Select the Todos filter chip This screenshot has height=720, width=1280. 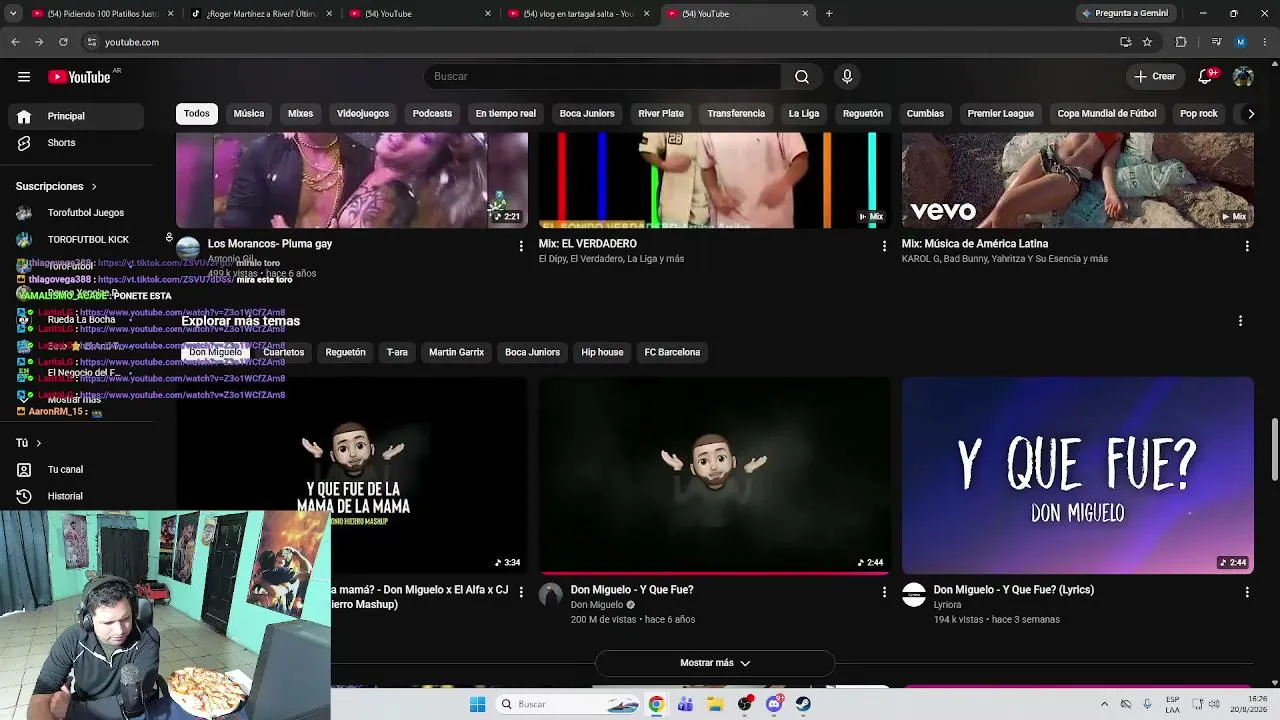[197, 114]
